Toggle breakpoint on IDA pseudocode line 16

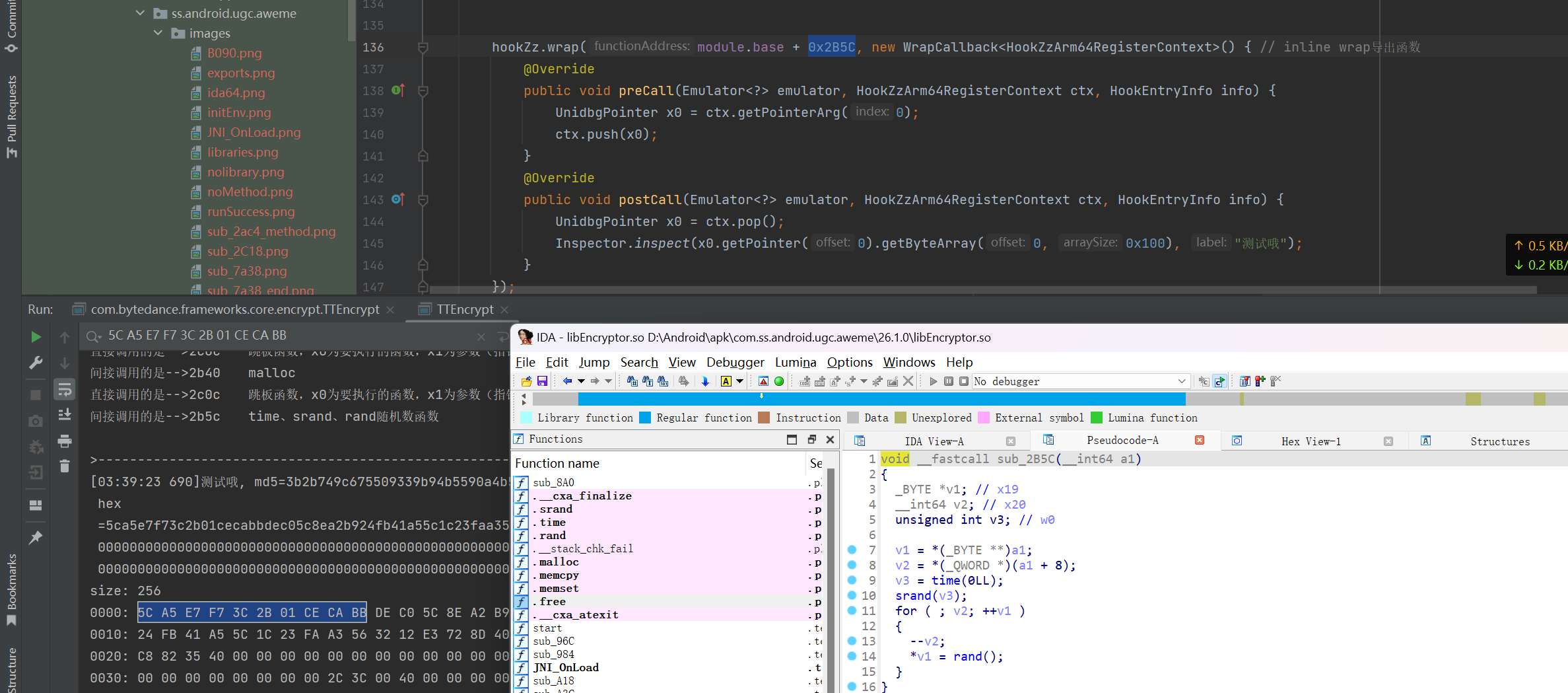(x=852, y=686)
